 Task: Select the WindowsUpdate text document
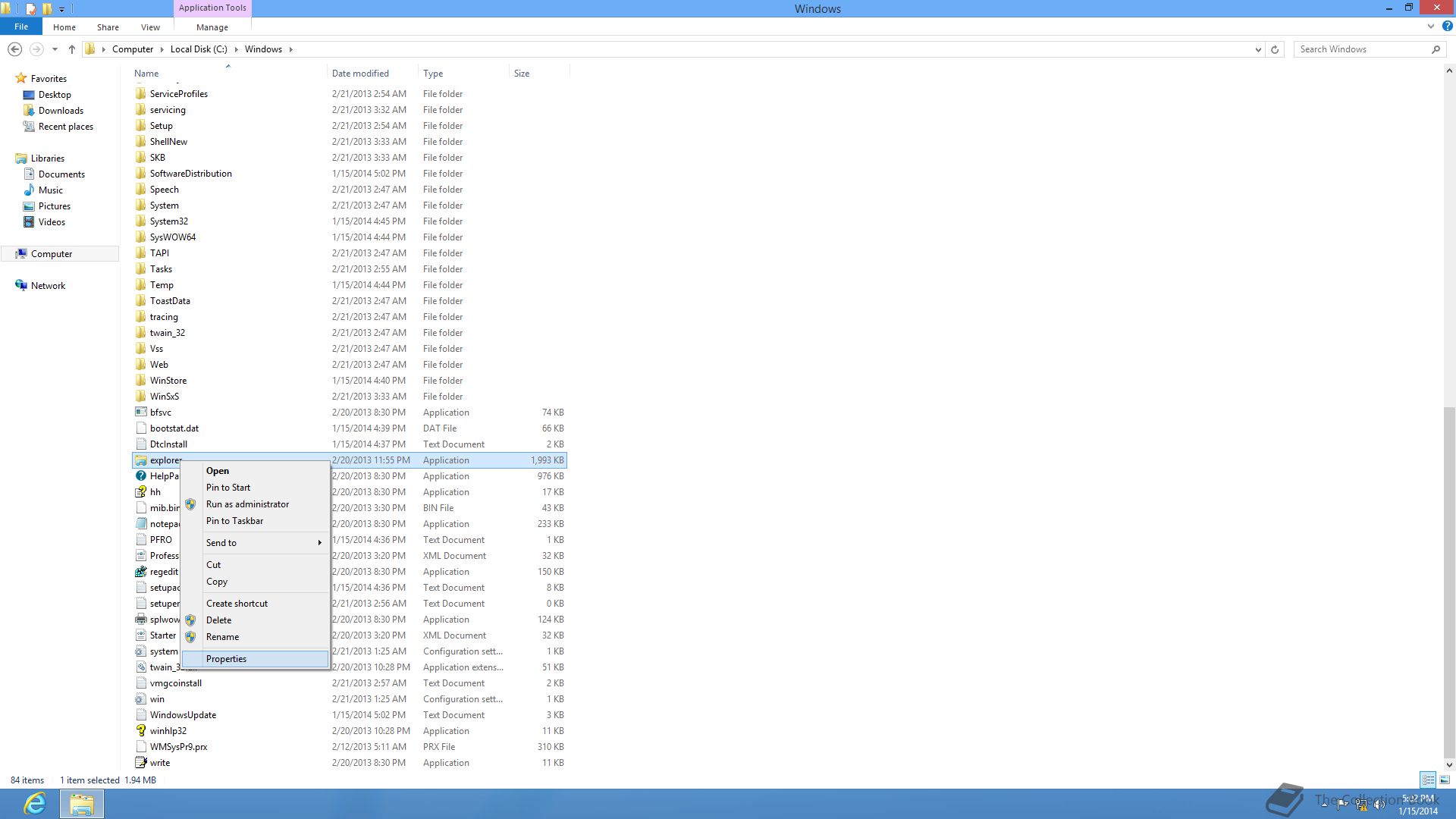pyautogui.click(x=349, y=715)
